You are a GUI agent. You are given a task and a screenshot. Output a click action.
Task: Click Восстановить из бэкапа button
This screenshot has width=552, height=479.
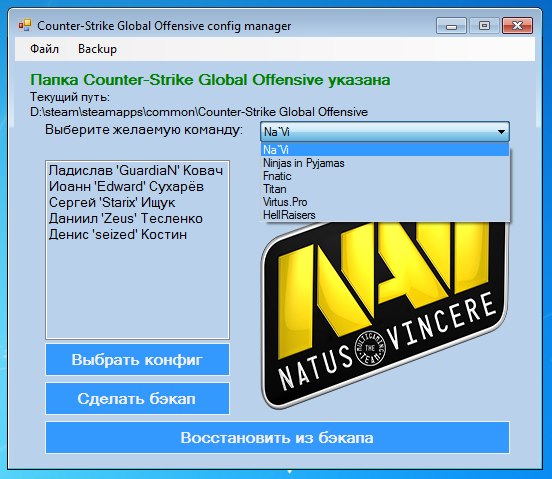click(x=277, y=438)
